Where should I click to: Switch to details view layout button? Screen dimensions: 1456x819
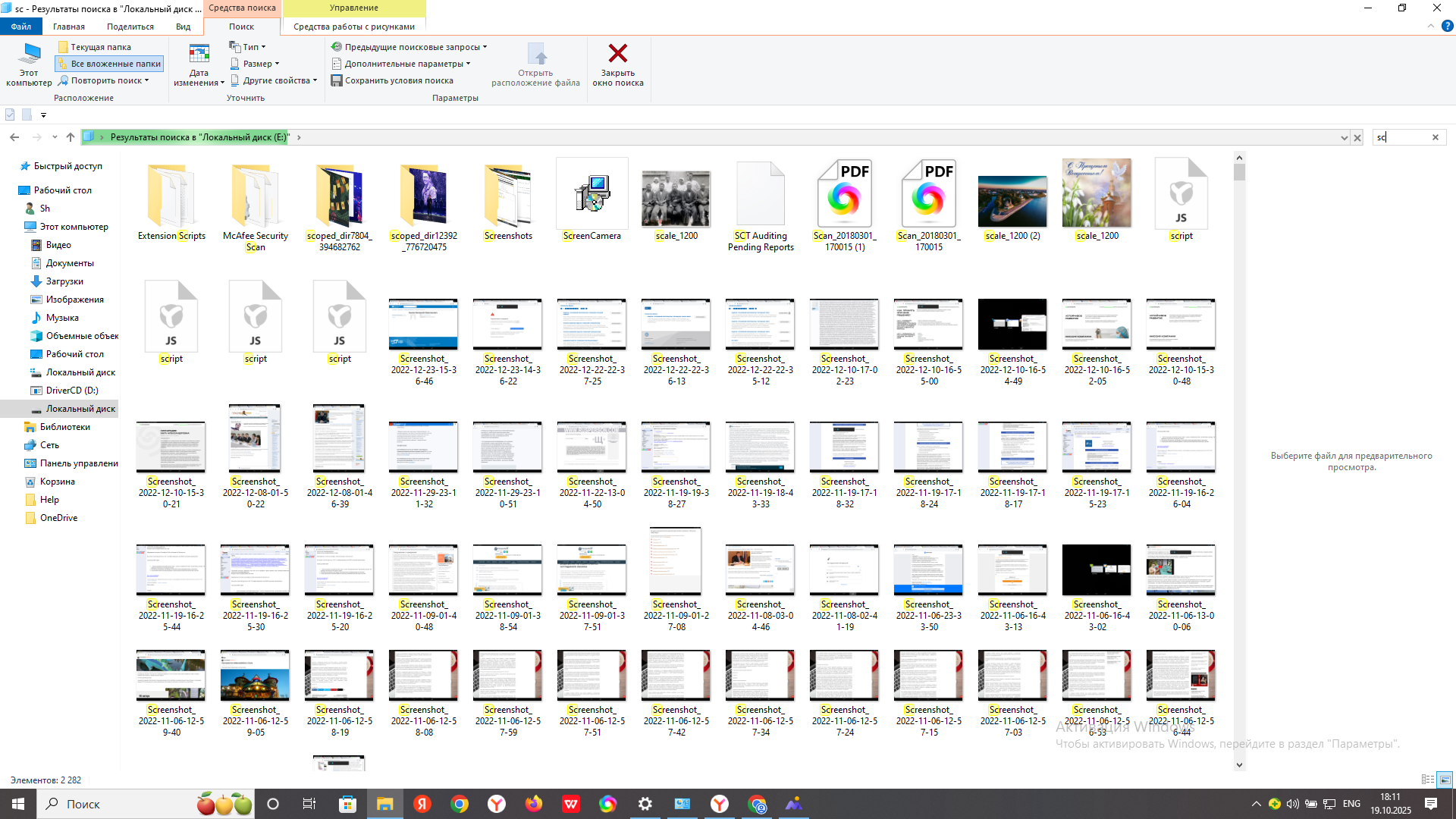[1427, 780]
